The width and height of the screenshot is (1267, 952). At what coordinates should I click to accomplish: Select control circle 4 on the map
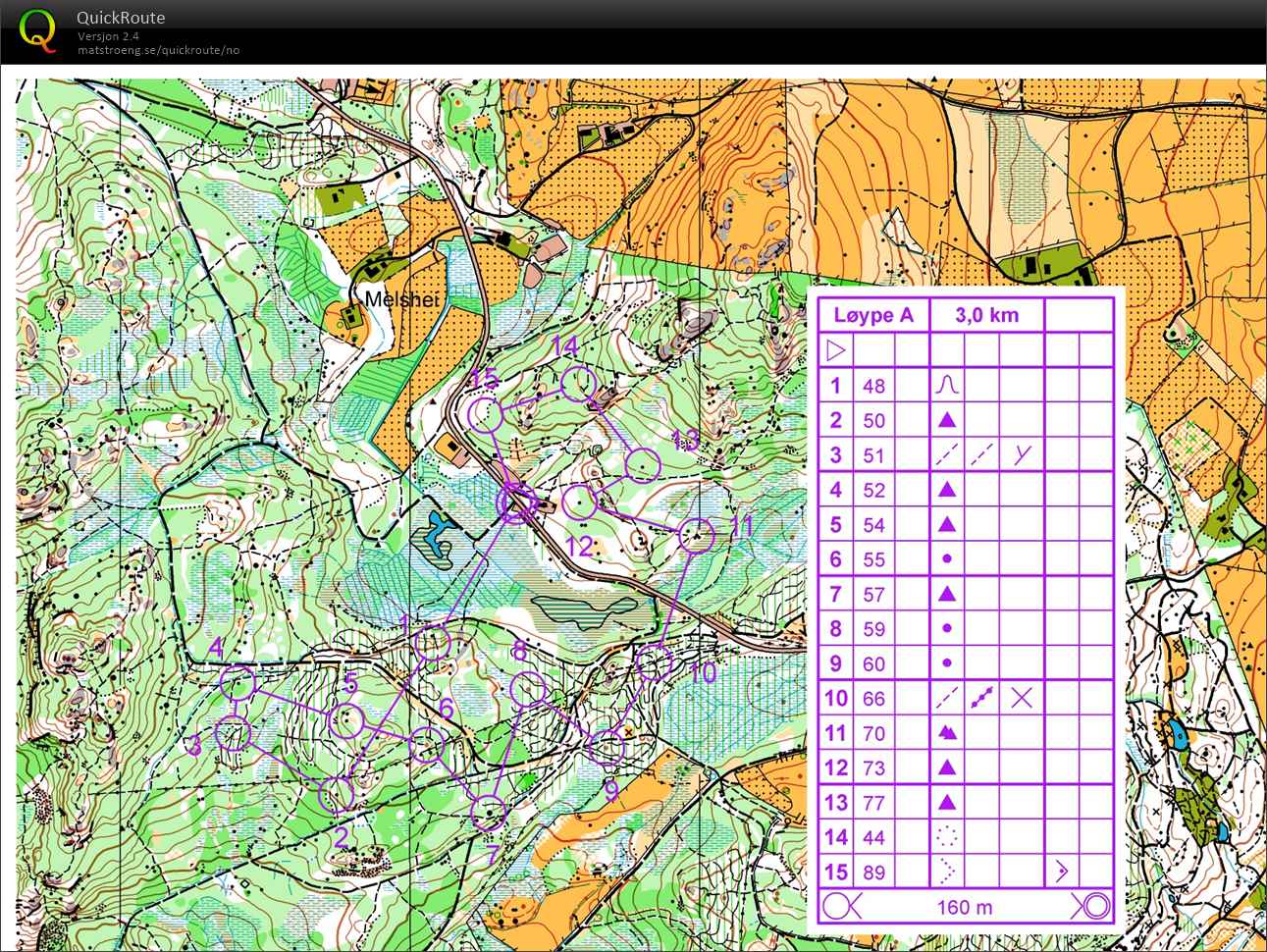238,683
